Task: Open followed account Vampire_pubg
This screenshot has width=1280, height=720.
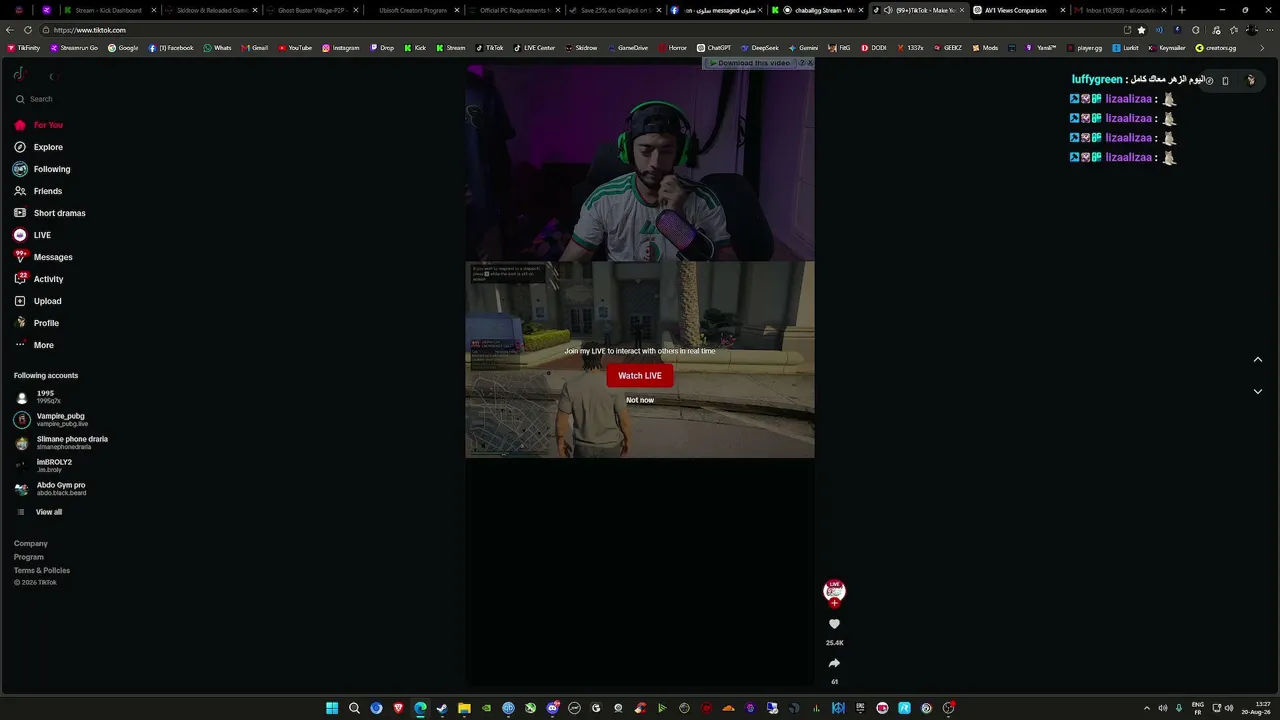Action: [50, 420]
